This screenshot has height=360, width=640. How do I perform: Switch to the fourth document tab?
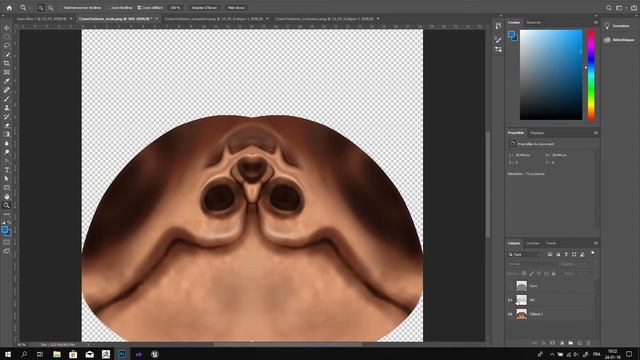click(x=324, y=19)
